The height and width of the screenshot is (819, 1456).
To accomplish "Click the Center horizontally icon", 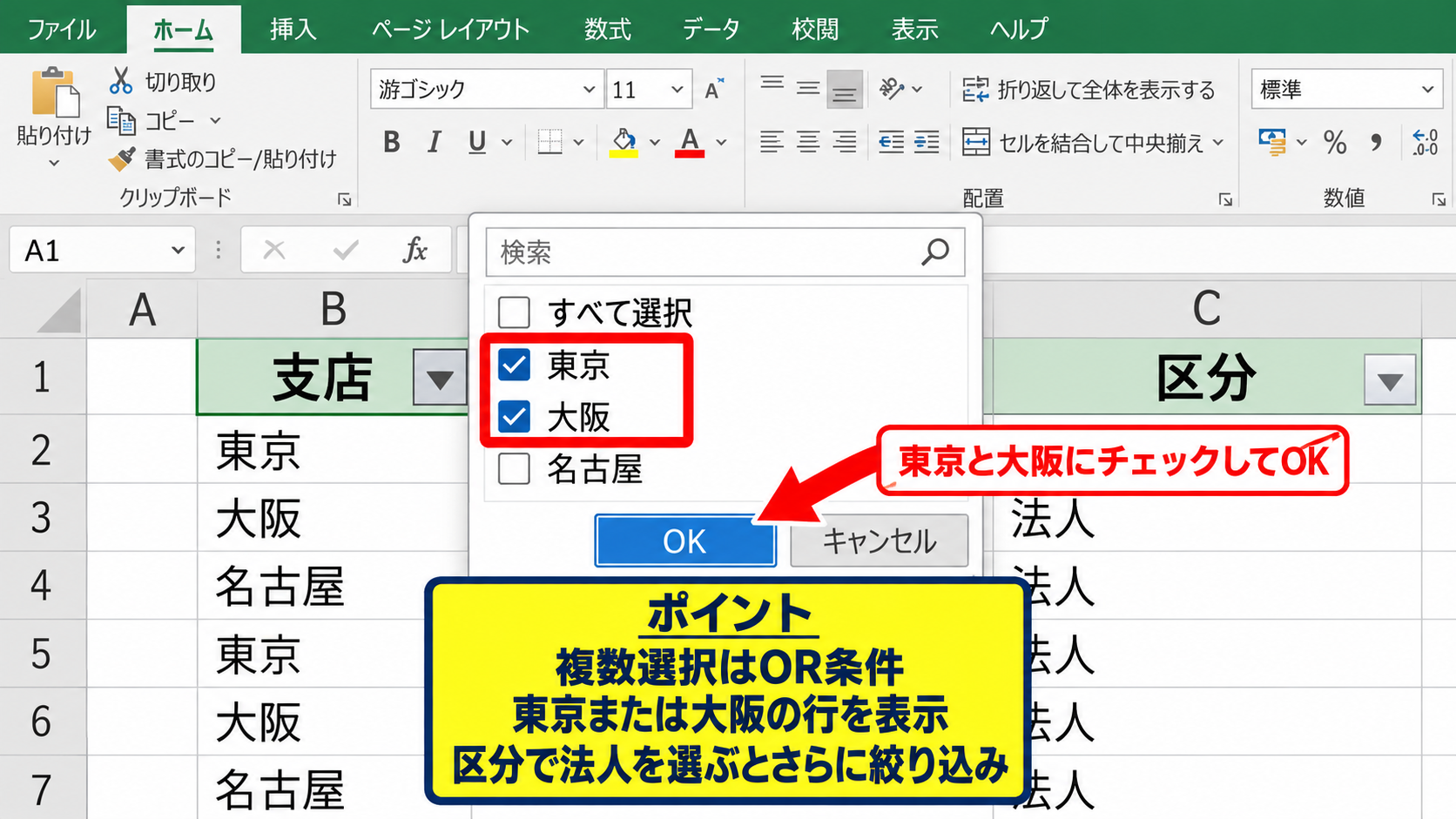I will [x=808, y=142].
